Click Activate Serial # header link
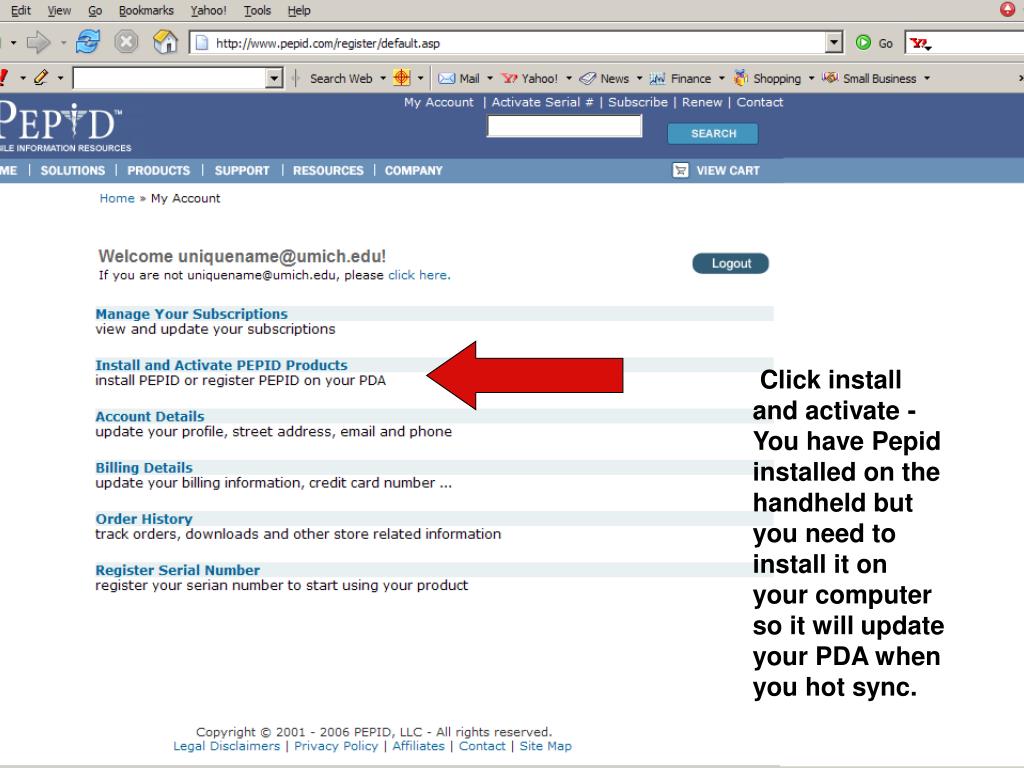This screenshot has height=768, width=1024. click(542, 103)
